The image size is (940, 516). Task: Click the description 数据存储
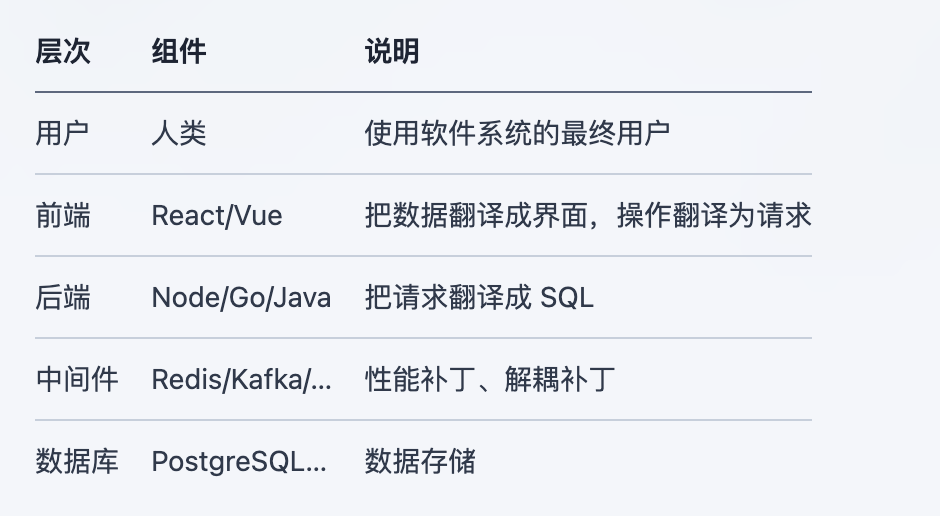click(x=420, y=461)
